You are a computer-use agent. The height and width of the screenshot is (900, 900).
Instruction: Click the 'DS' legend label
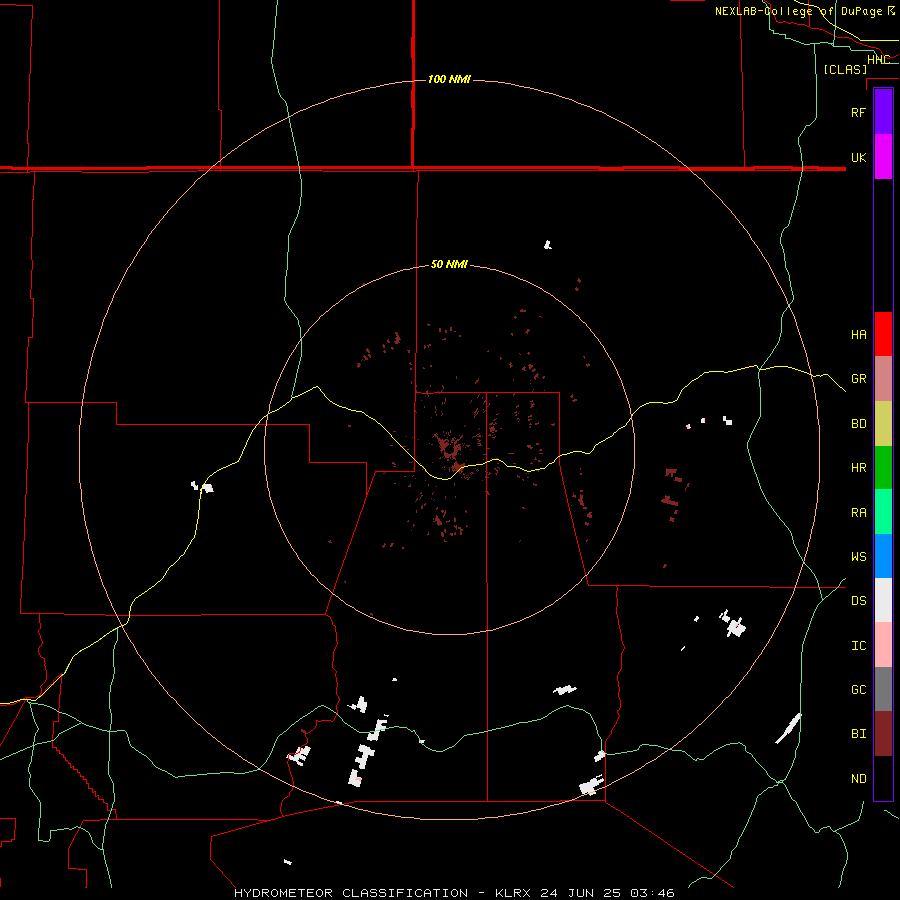point(858,601)
